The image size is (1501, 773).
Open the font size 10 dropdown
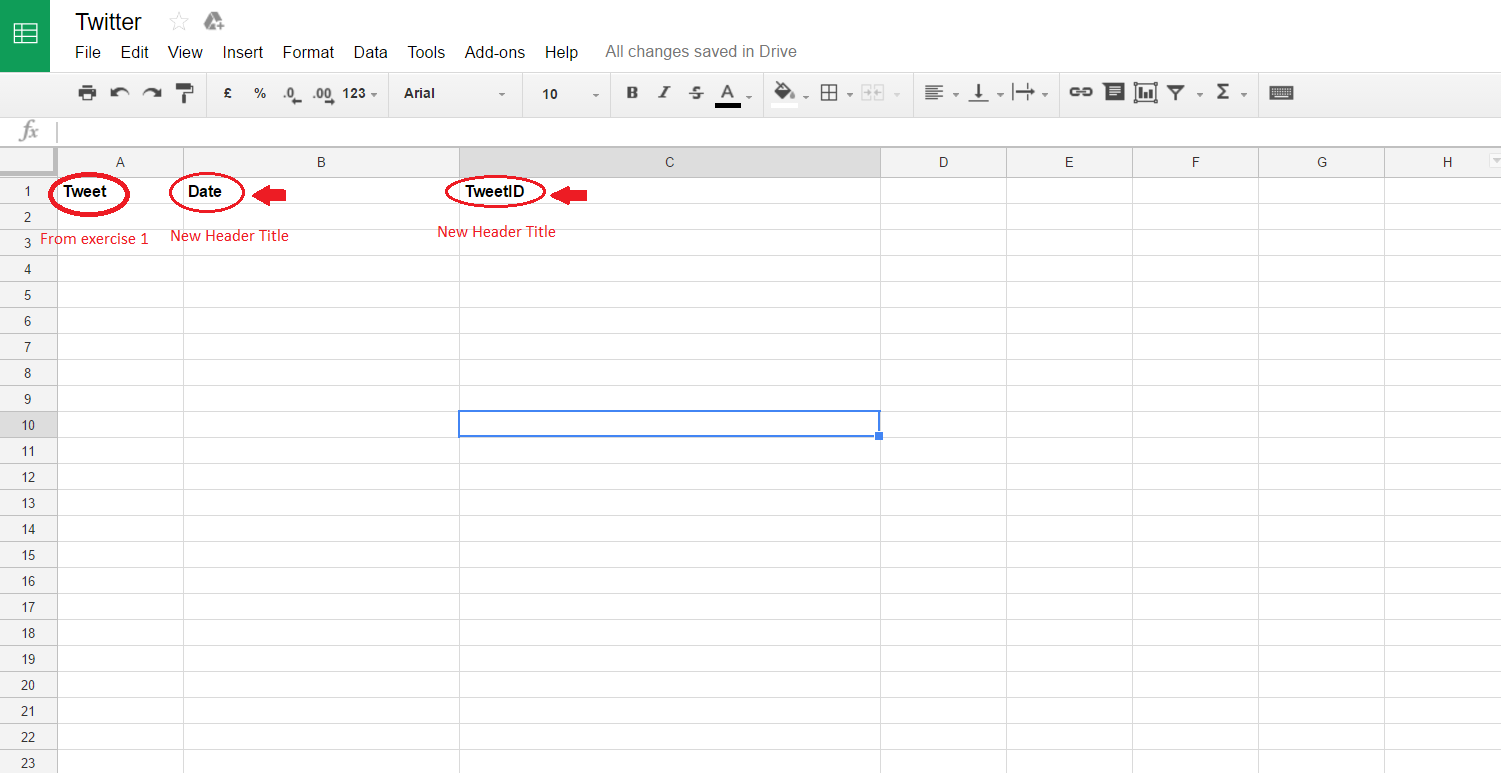pos(570,93)
